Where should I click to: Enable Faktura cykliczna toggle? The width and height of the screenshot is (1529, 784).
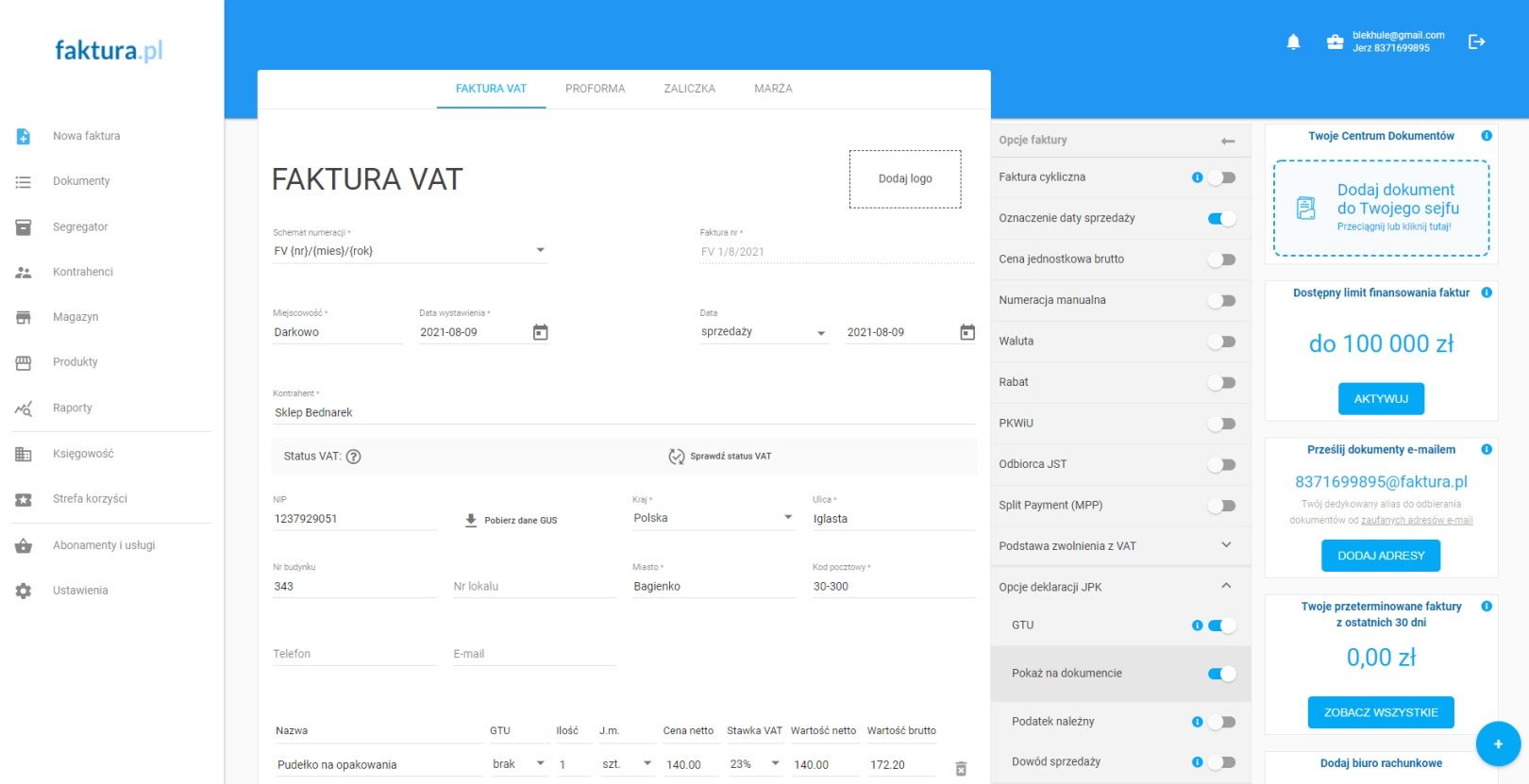[1222, 178]
